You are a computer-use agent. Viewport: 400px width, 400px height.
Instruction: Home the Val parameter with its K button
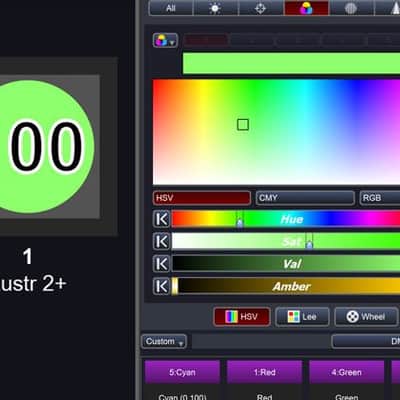162,264
